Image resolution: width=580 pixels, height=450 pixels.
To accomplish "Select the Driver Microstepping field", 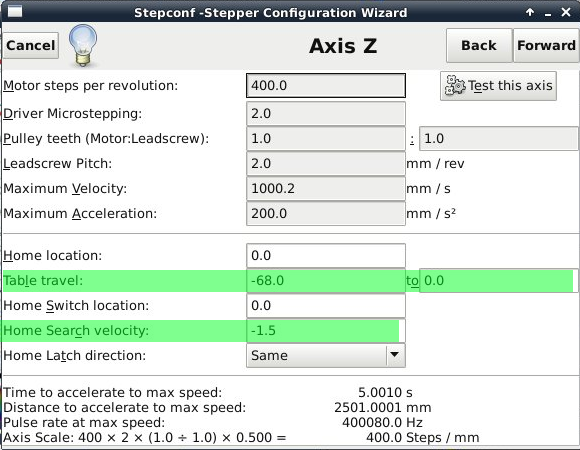I will (326, 114).
